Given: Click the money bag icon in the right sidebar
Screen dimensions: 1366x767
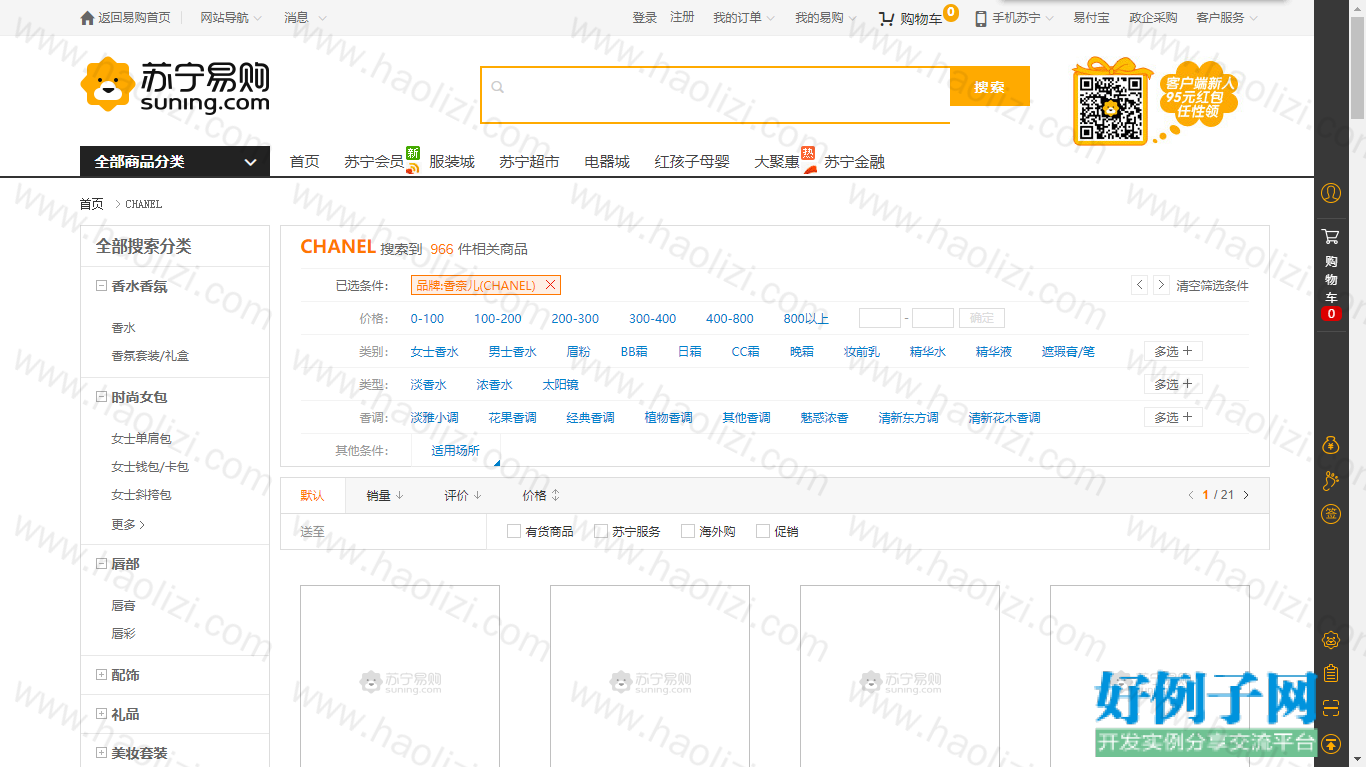Looking at the screenshot, I should click(x=1331, y=444).
